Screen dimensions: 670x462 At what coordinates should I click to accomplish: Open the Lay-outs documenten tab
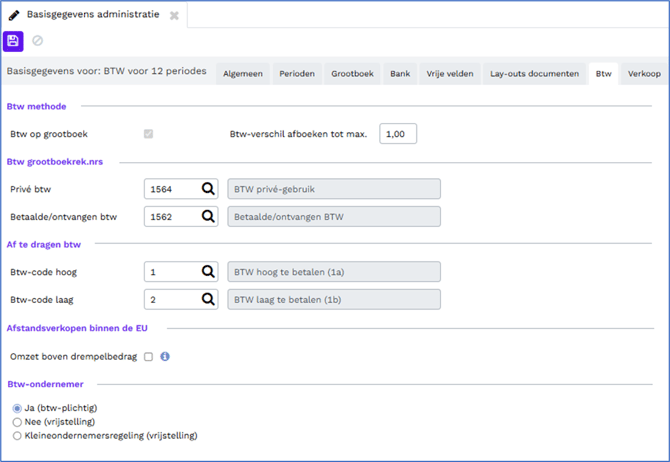(534, 73)
